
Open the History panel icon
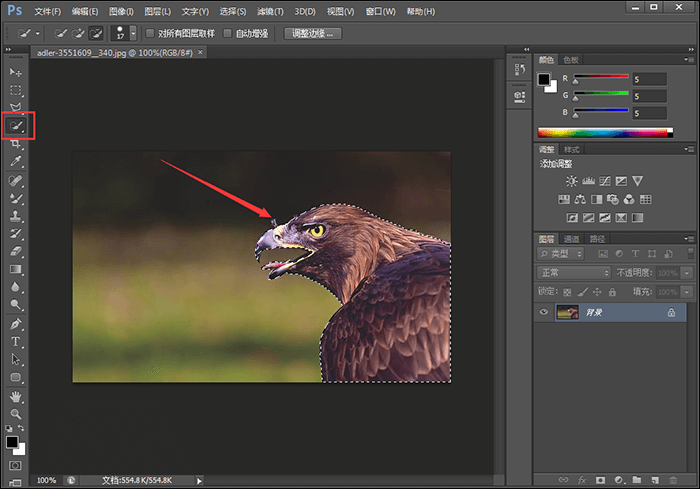tap(520, 70)
